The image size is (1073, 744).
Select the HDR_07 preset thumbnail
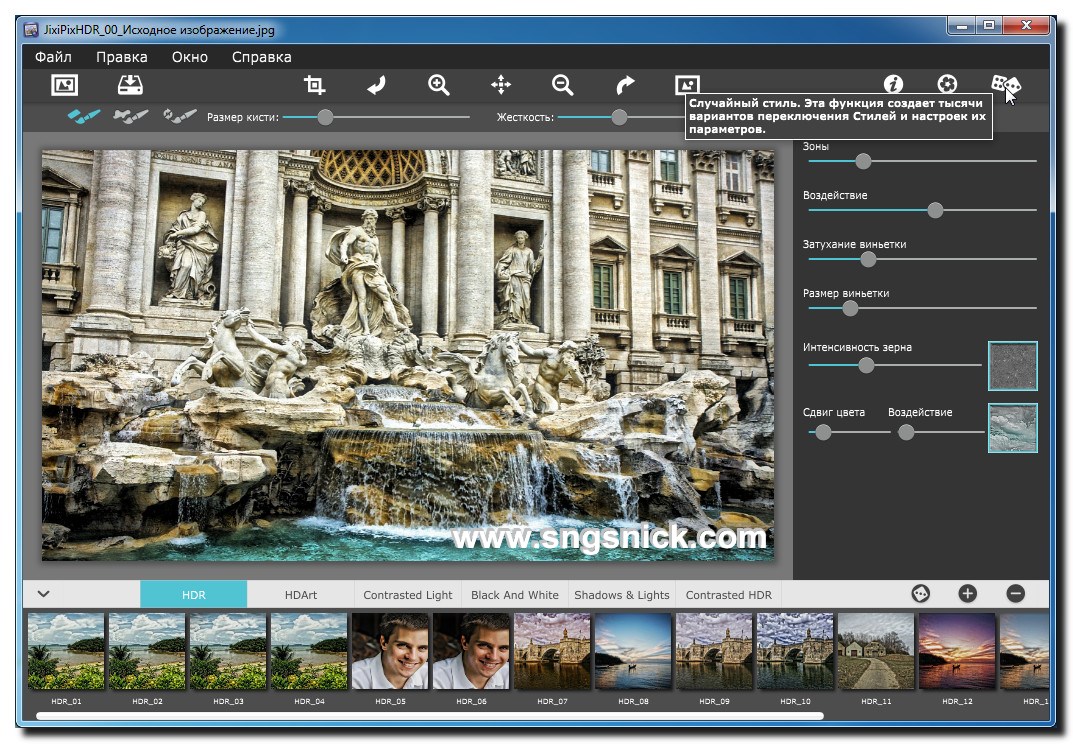[552, 651]
